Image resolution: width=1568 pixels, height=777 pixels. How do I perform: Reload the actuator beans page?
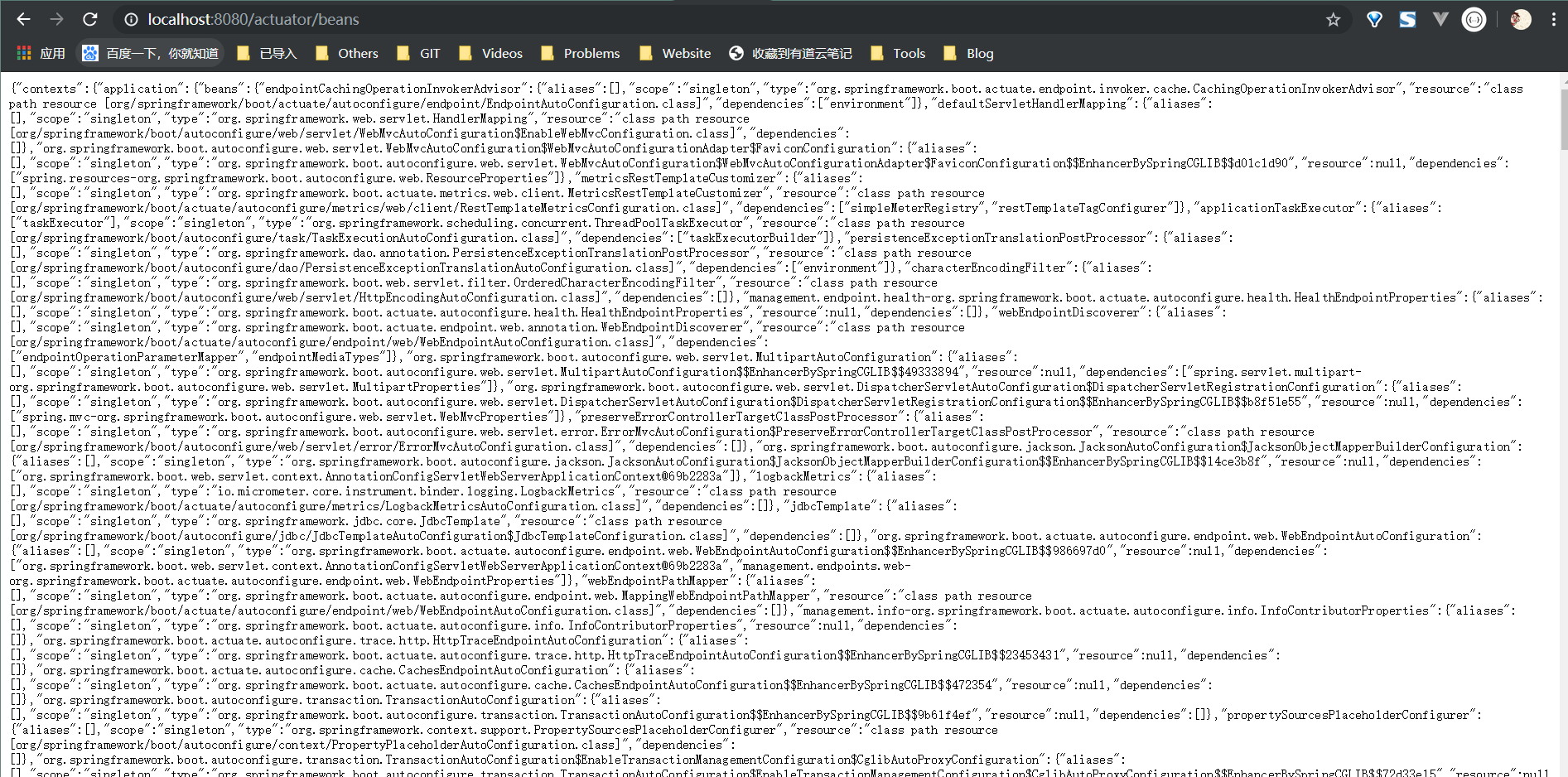[x=90, y=19]
